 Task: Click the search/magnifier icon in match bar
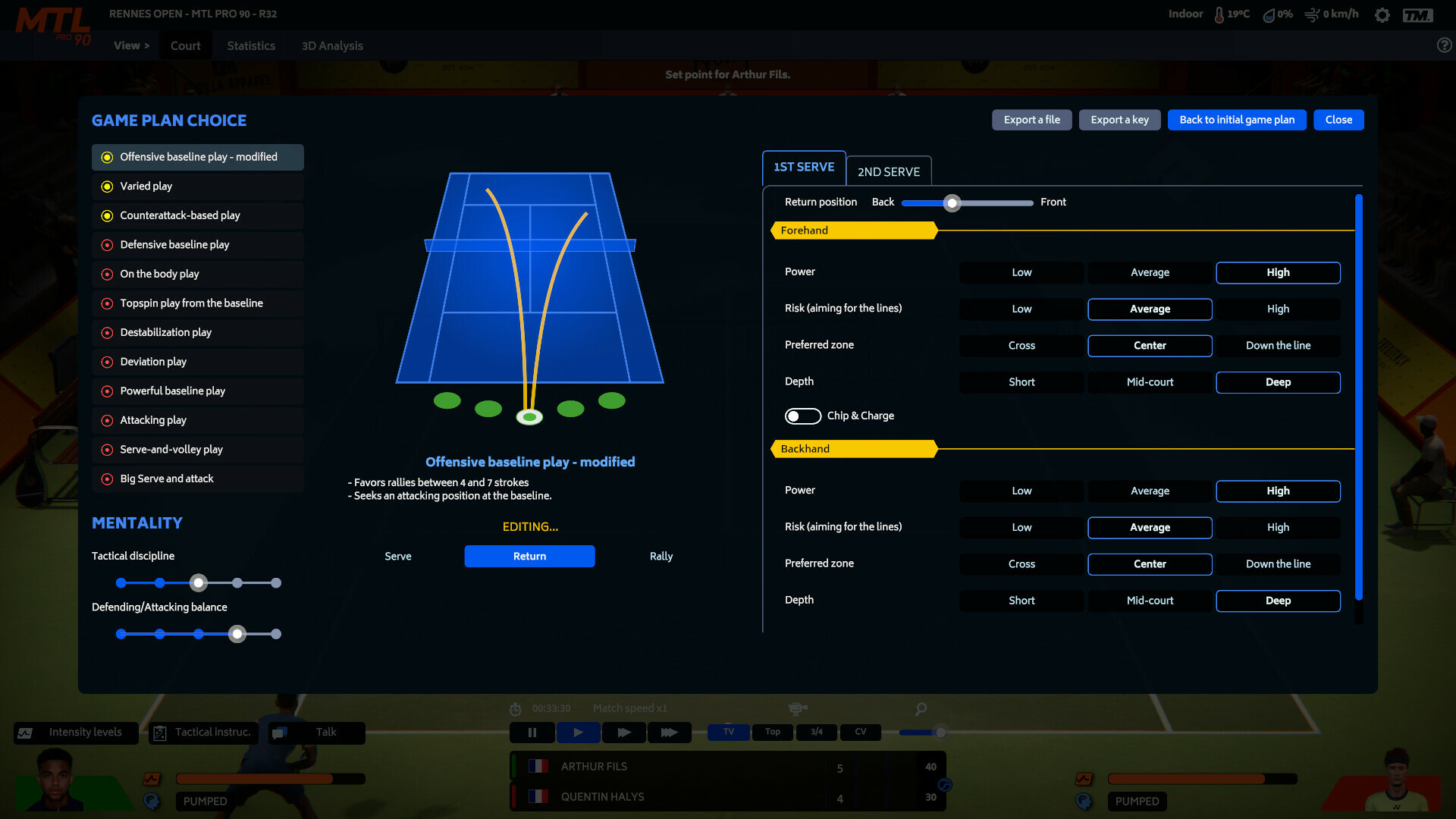click(x=920, y=709)
